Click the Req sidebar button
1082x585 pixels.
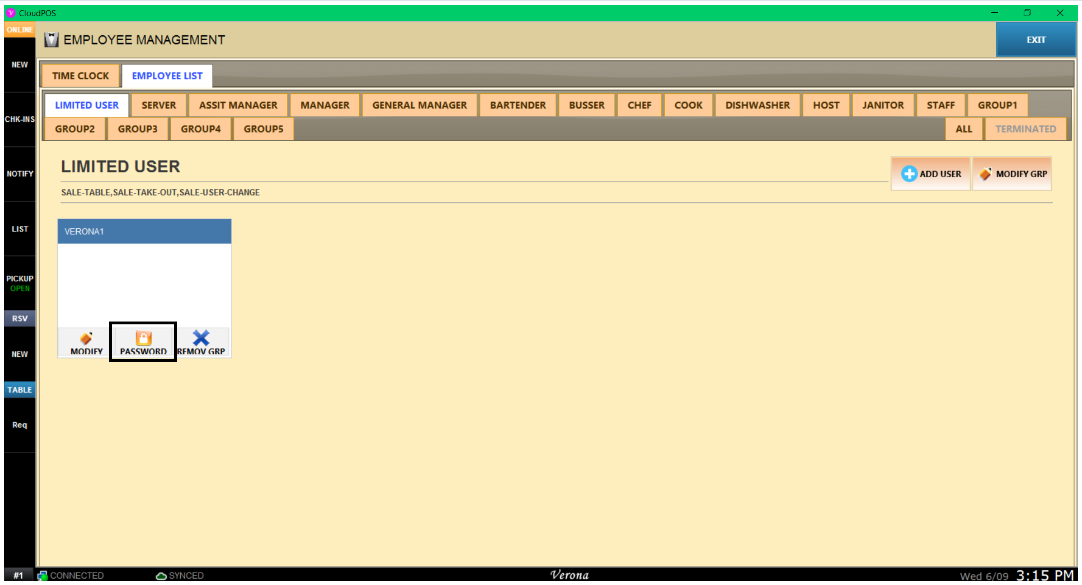coord(19,426)
